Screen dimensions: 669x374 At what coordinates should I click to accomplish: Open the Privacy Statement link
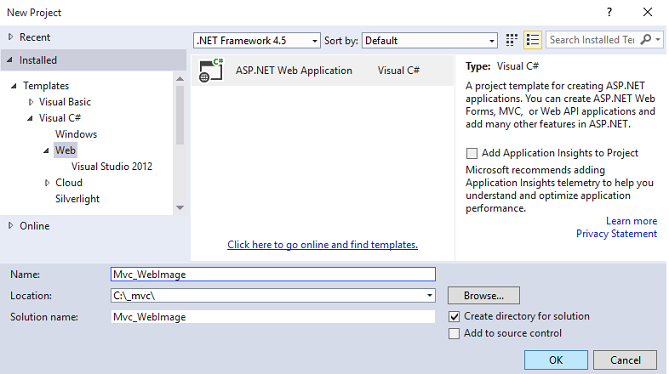[617, 234]
